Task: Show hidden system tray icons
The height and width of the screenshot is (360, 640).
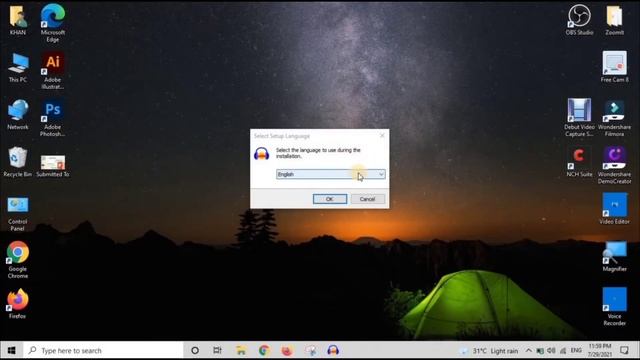Action: click(x=529, y=351)
